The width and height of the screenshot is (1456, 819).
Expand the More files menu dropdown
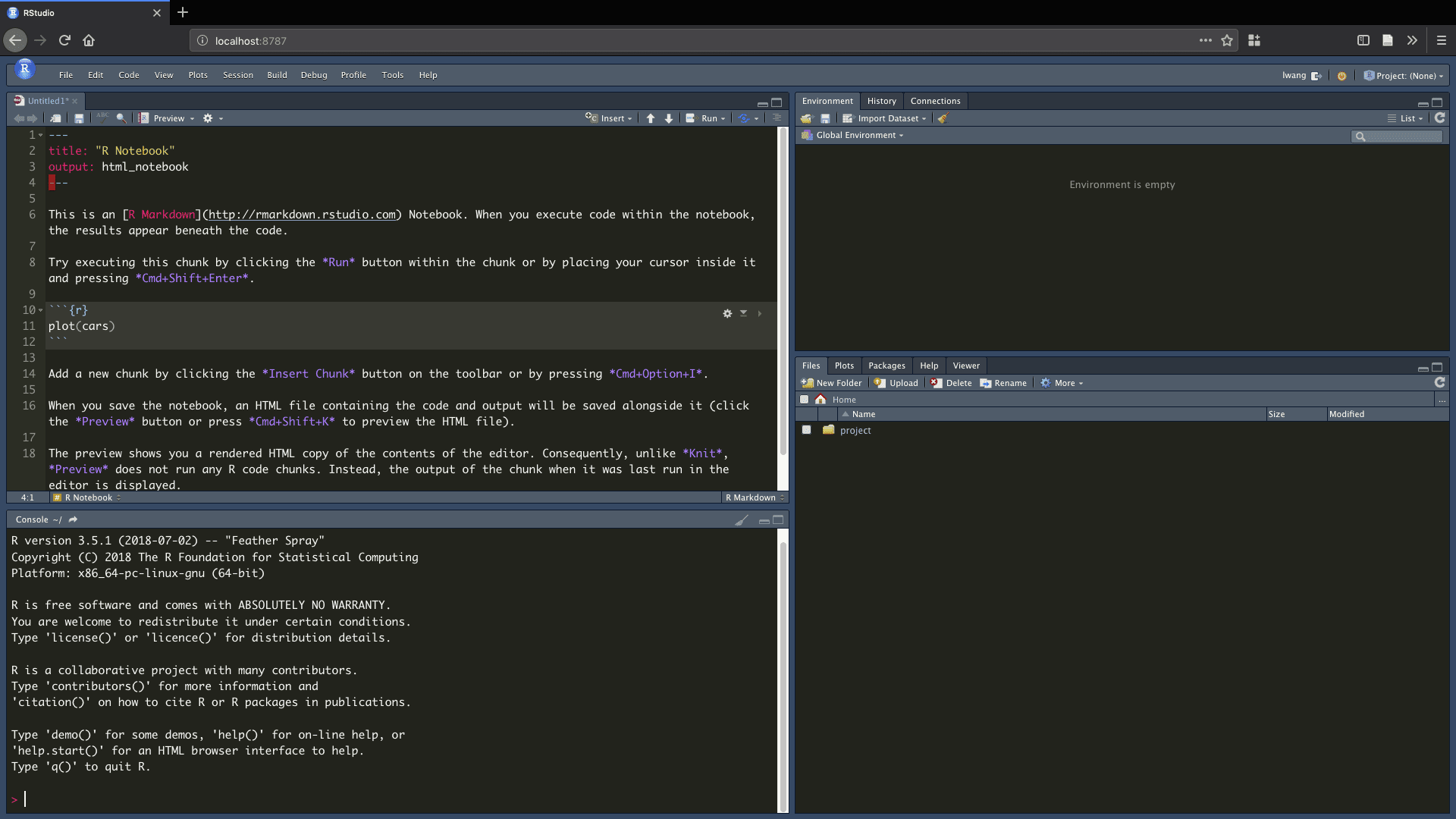(x=1064, y=382)
